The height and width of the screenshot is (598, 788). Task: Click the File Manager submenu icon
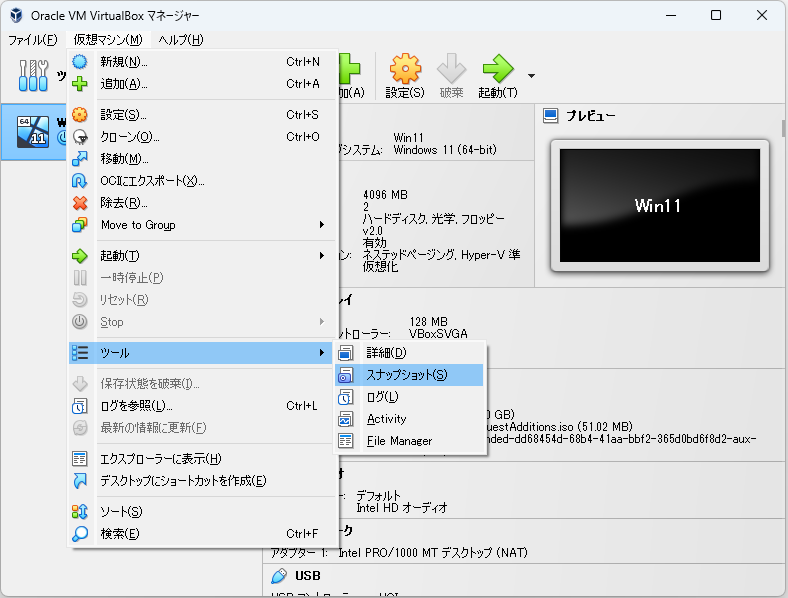coord(345,441)
